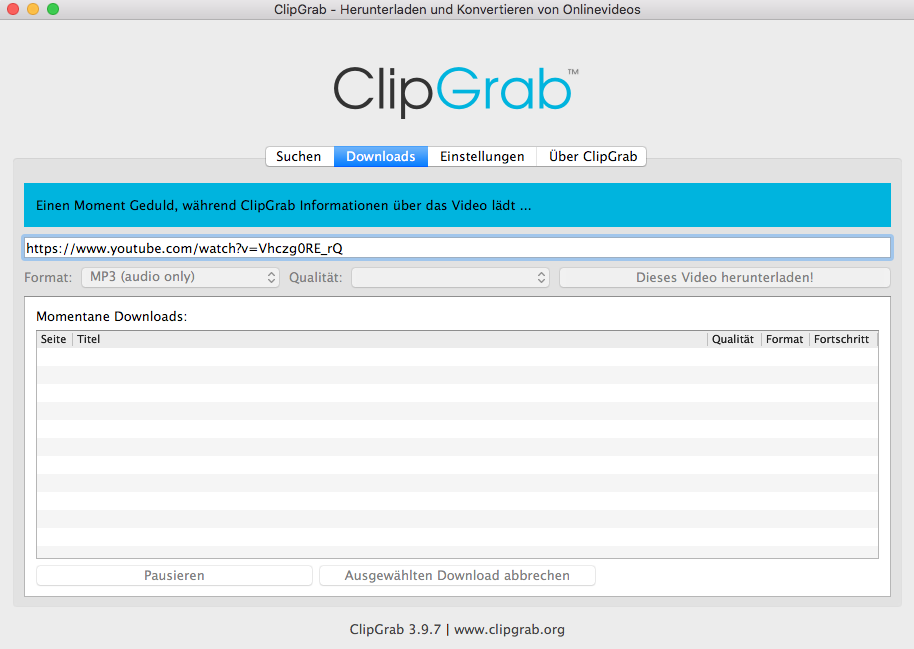Click the Seite column header
The image size is (914, 649).
54,339
